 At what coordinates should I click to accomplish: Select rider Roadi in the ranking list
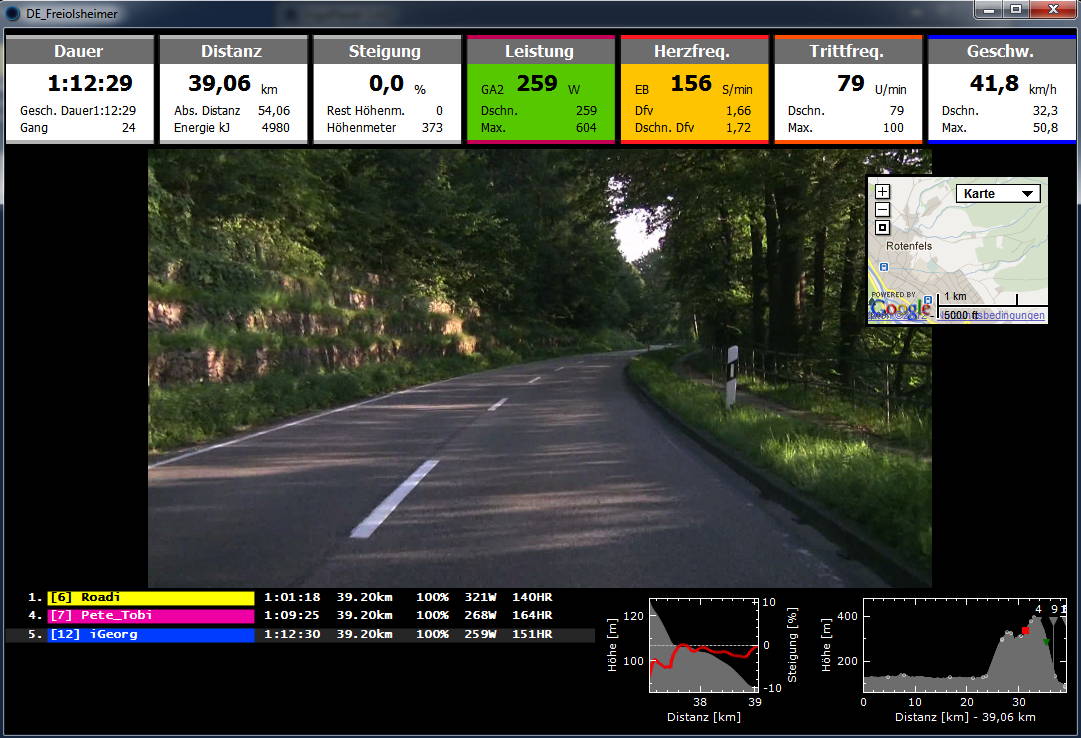coord(152,598)
